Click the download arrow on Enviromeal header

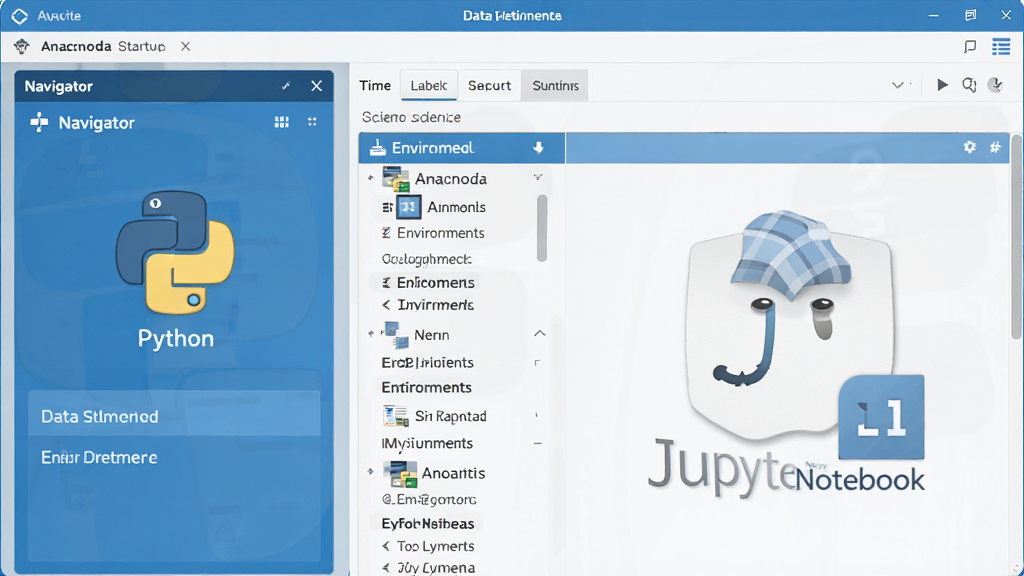point(538,148)
